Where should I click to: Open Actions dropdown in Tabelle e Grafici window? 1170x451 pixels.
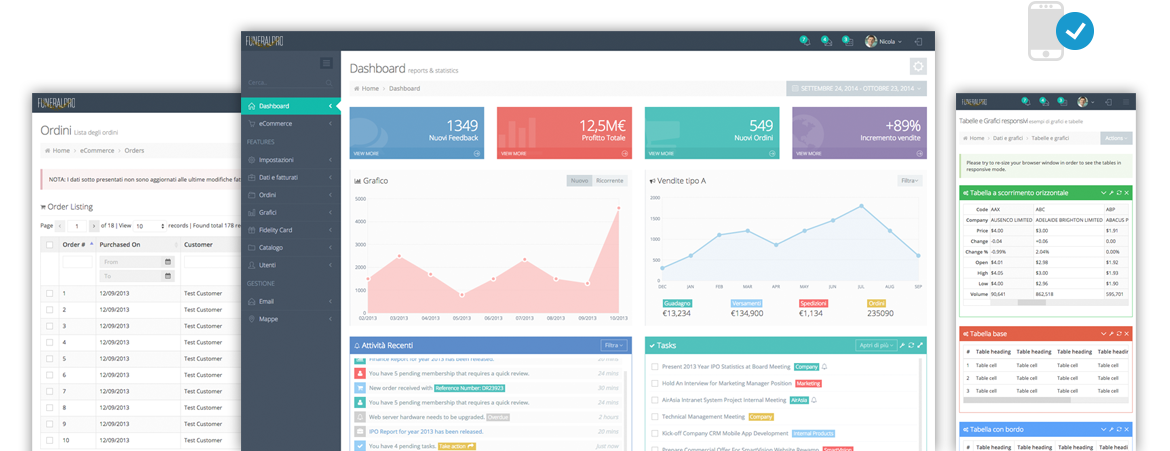pyautogui.click(x=1116, y=138)
